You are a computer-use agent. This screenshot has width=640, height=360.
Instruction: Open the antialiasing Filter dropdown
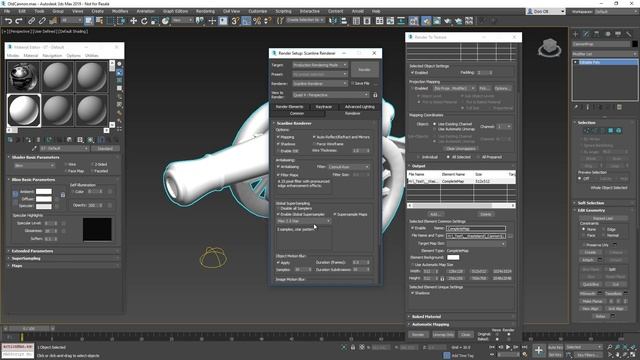(349, 167)
